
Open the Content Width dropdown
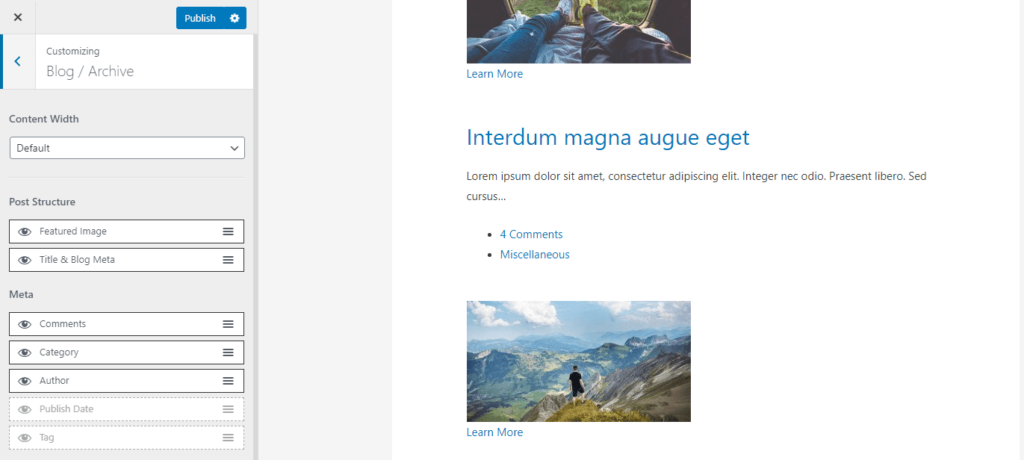click(127, 148)
